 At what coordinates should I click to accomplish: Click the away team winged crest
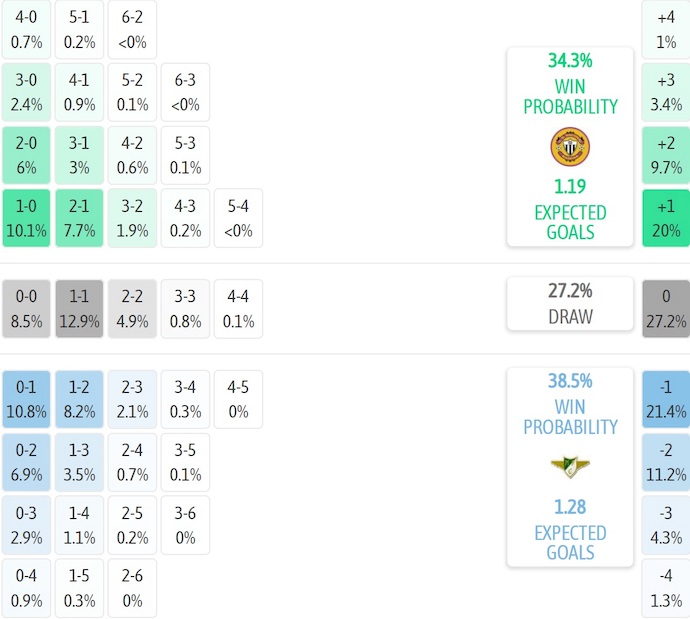point(570,466)
